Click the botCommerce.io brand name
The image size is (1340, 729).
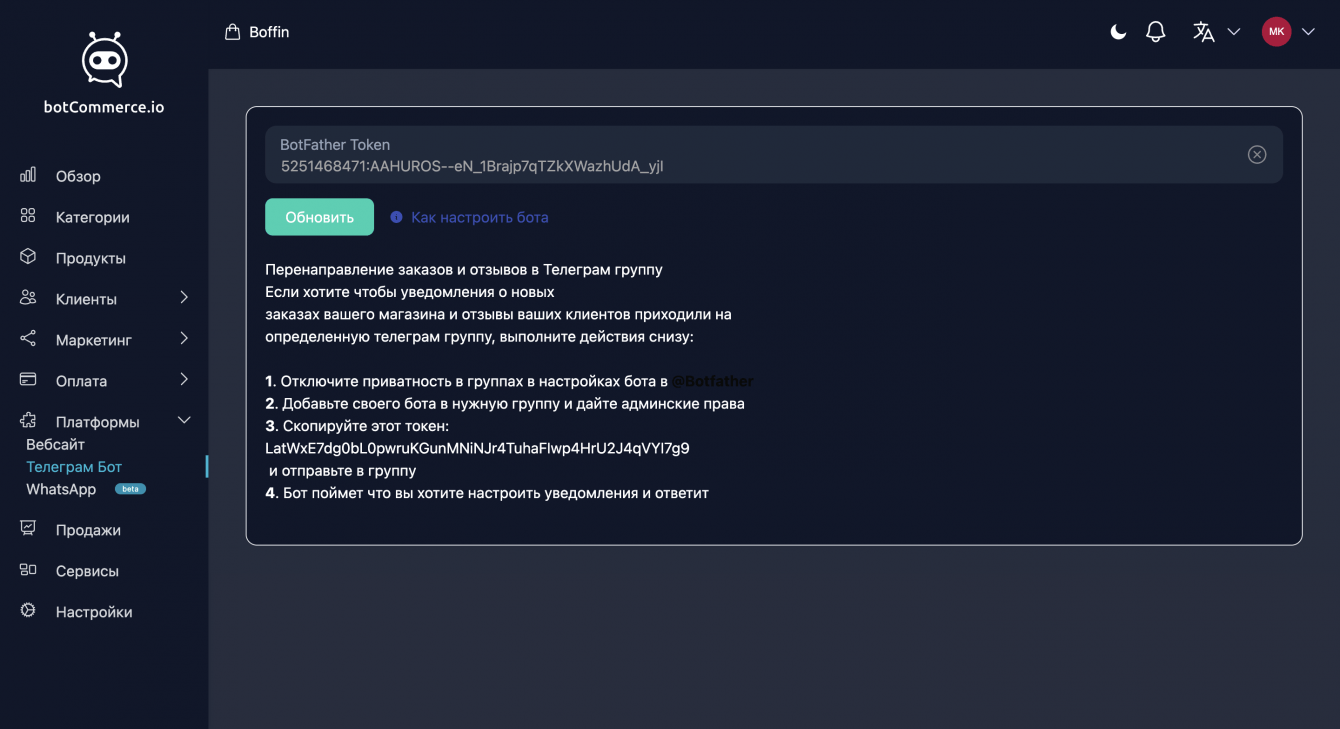pos(104,107)
